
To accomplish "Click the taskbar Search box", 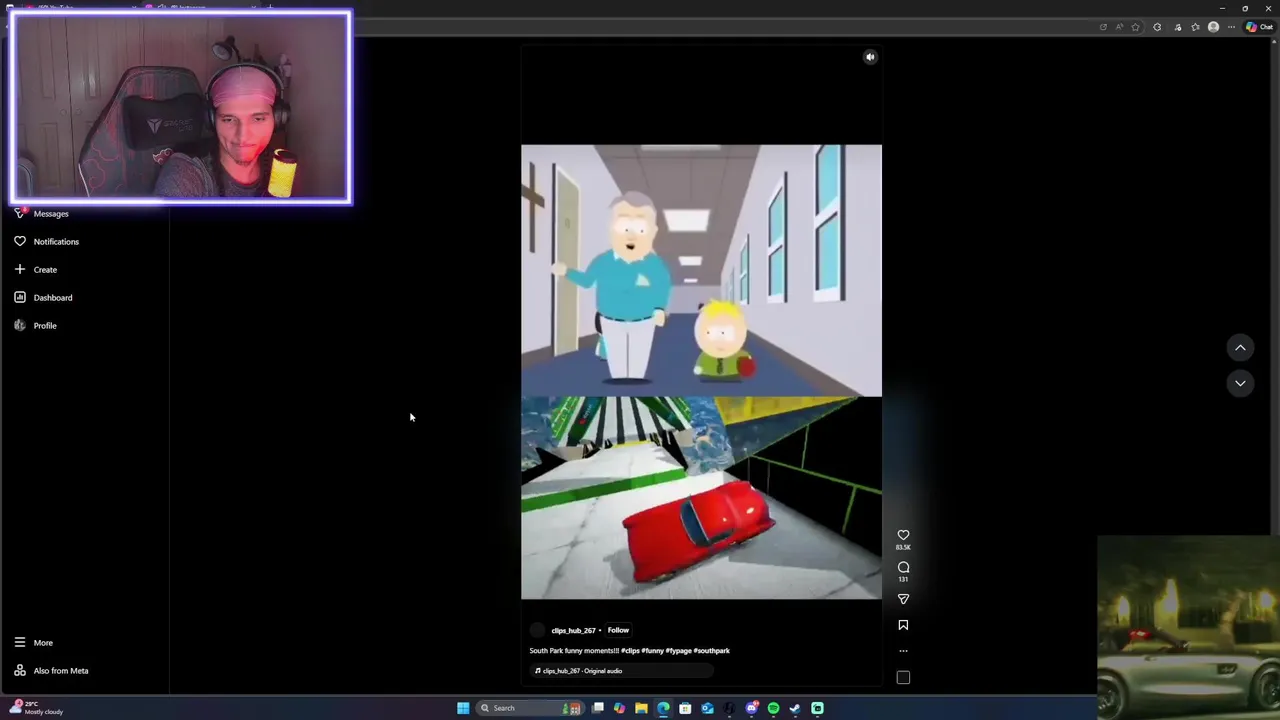I will pos(528,708).
